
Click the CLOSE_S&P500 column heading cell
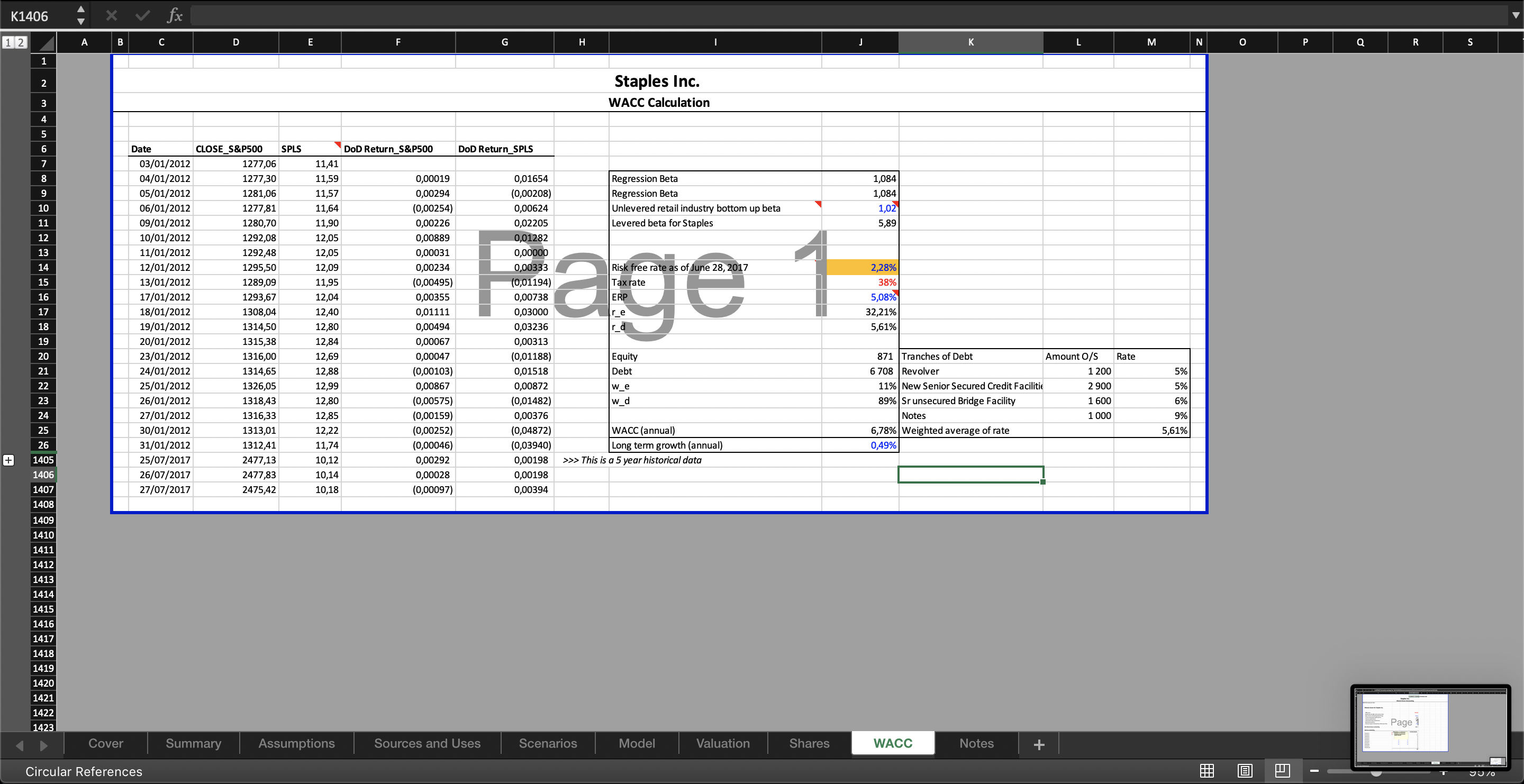[x=235, y=149]
